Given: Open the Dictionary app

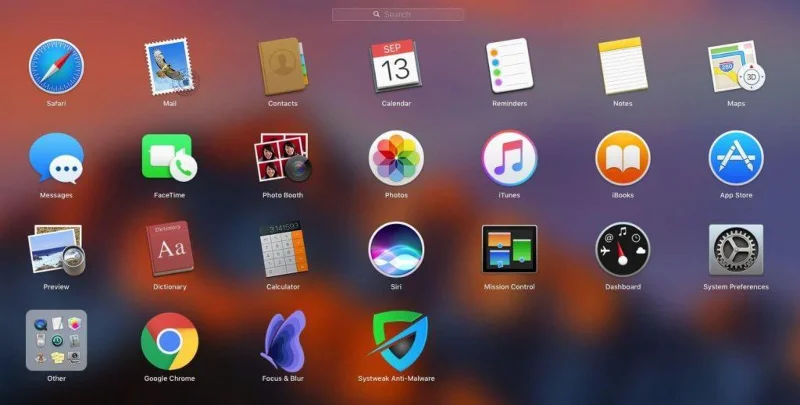Looking at the screenshot, I should coord(169,249).
